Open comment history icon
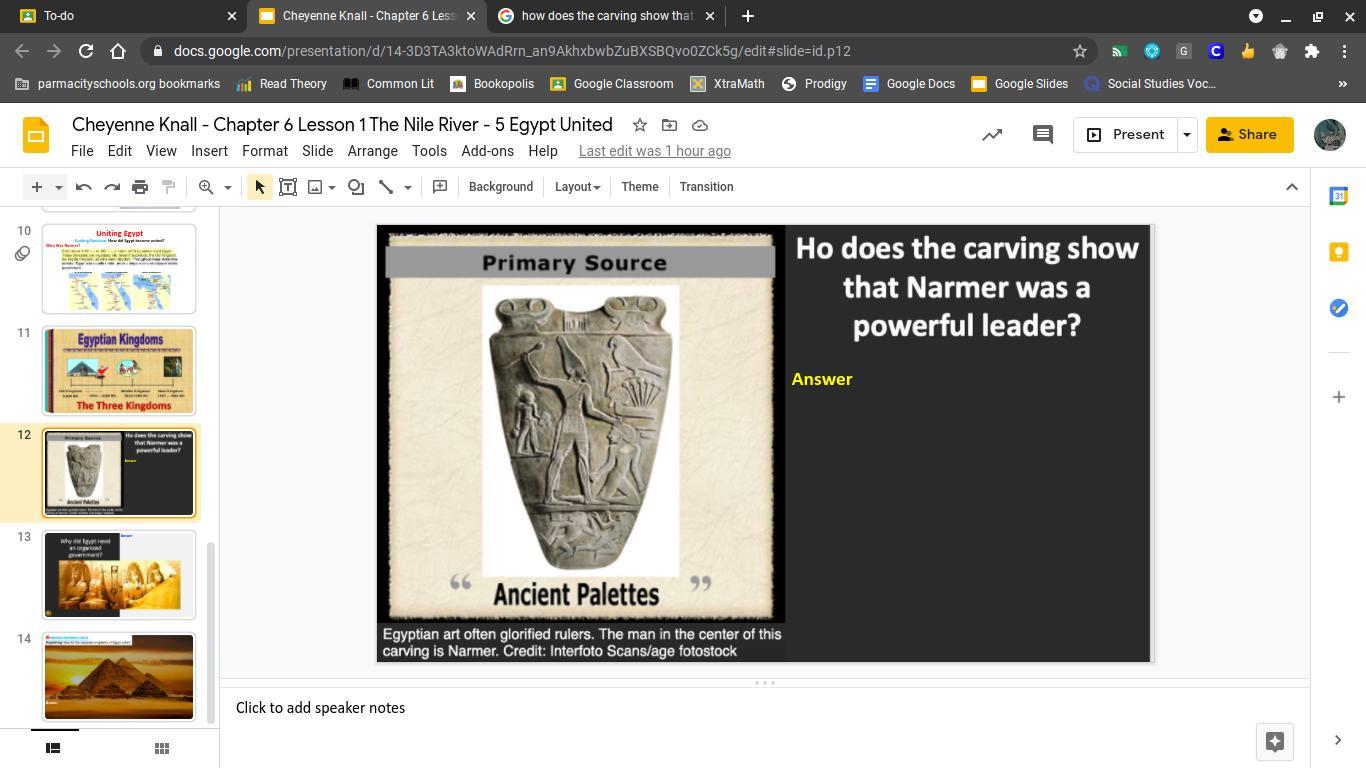The height and width of the screenshot is (768, 1366). tap(1042, 135)
